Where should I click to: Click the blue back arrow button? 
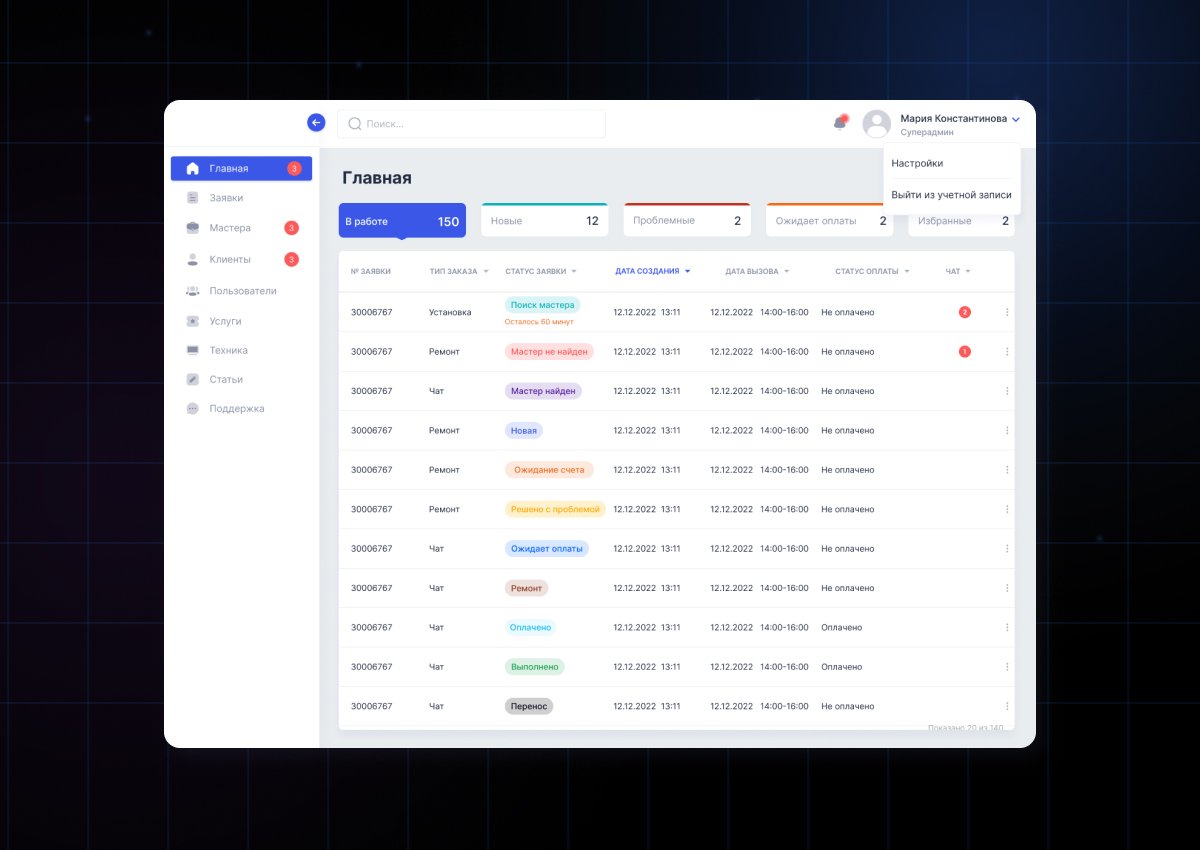coord(315,121)
